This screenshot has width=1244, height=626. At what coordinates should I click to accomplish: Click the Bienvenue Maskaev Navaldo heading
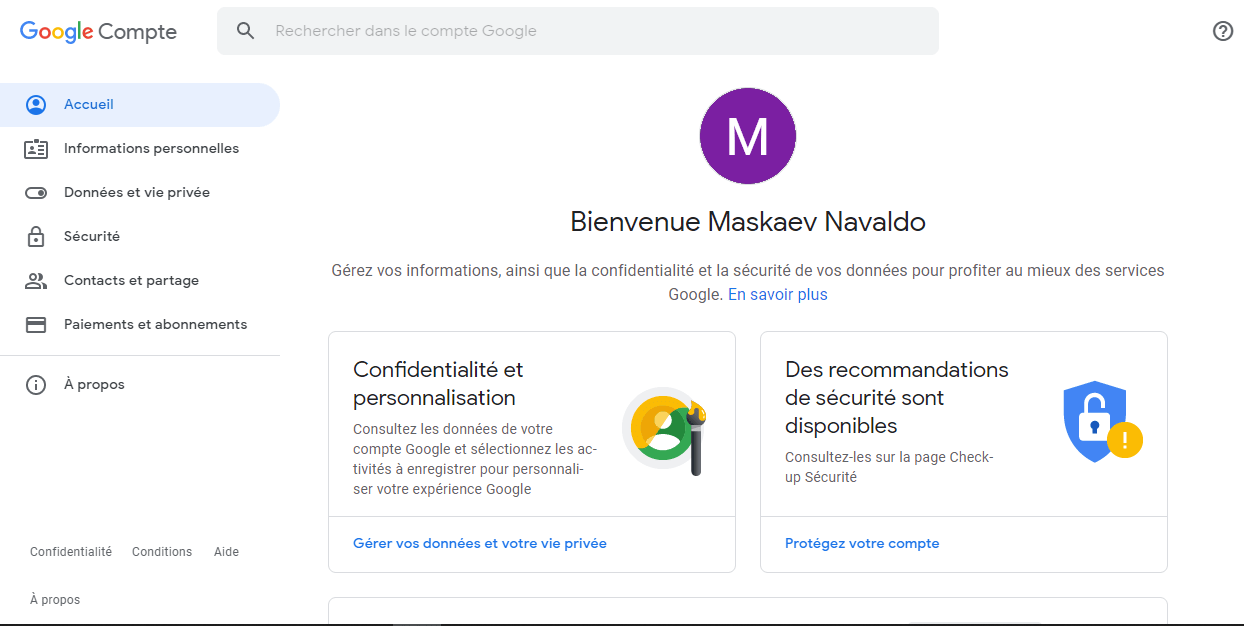748,221
